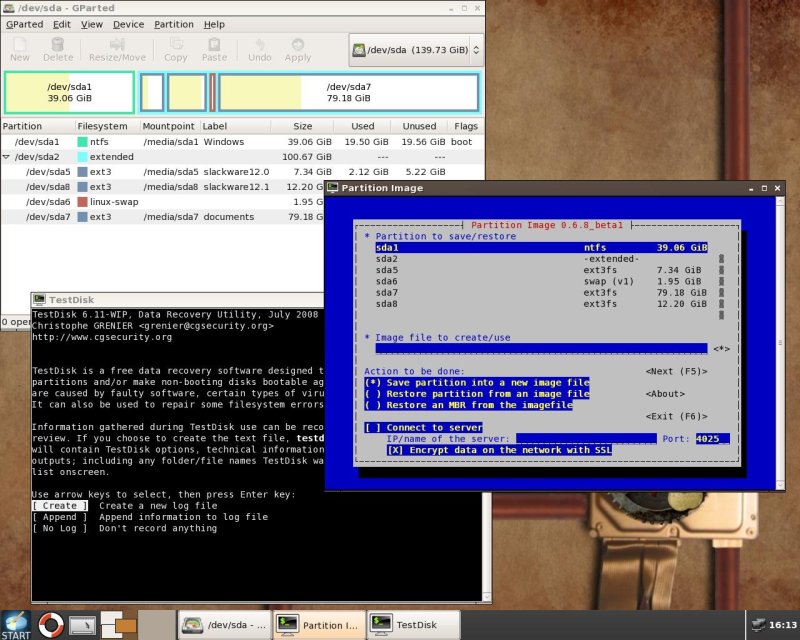Image resolution: width=800 pixels, height=640 pixels.
Task: Select the /dev/sda7 block in disk map
Action: (349, 92)
